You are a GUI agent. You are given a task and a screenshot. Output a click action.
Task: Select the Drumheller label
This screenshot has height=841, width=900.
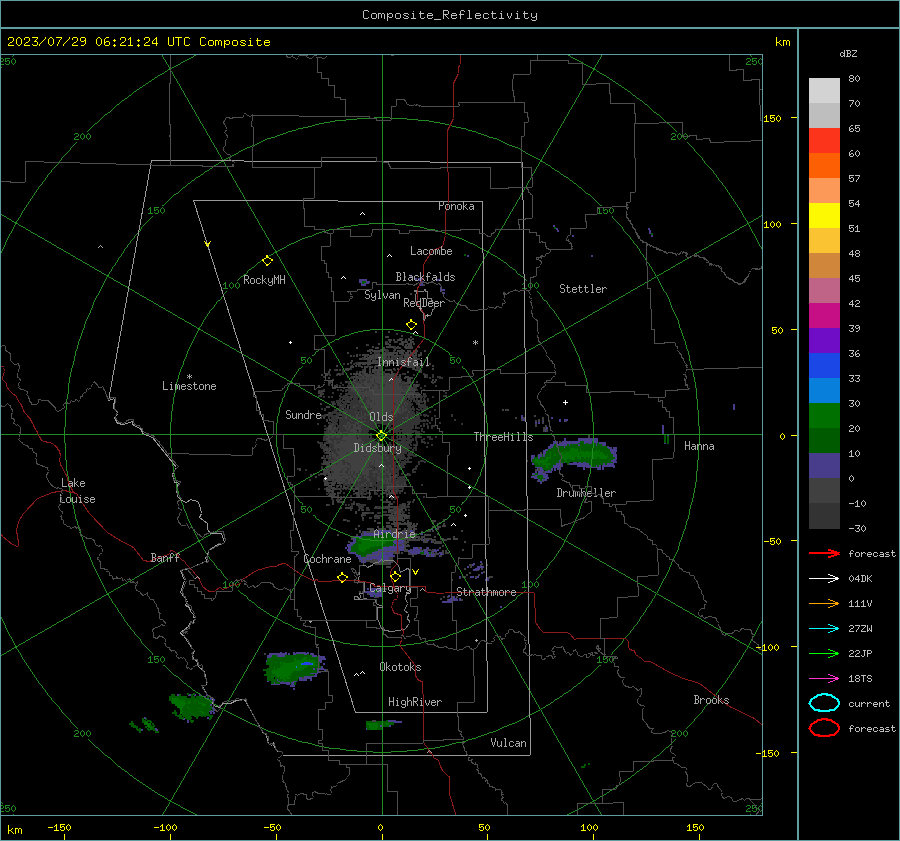coord(586,493)
